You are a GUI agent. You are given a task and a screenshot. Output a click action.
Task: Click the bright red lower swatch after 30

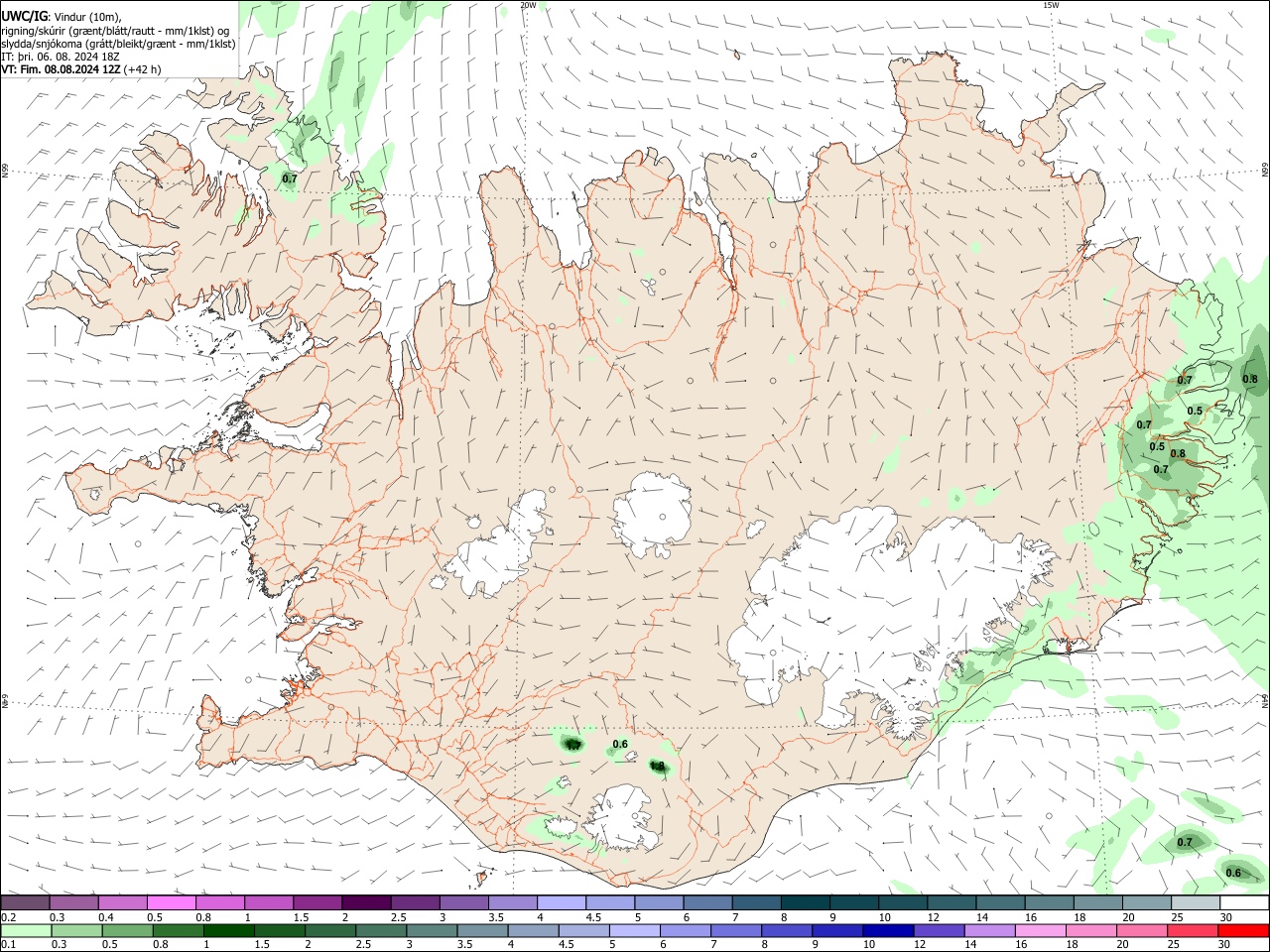1244,930
